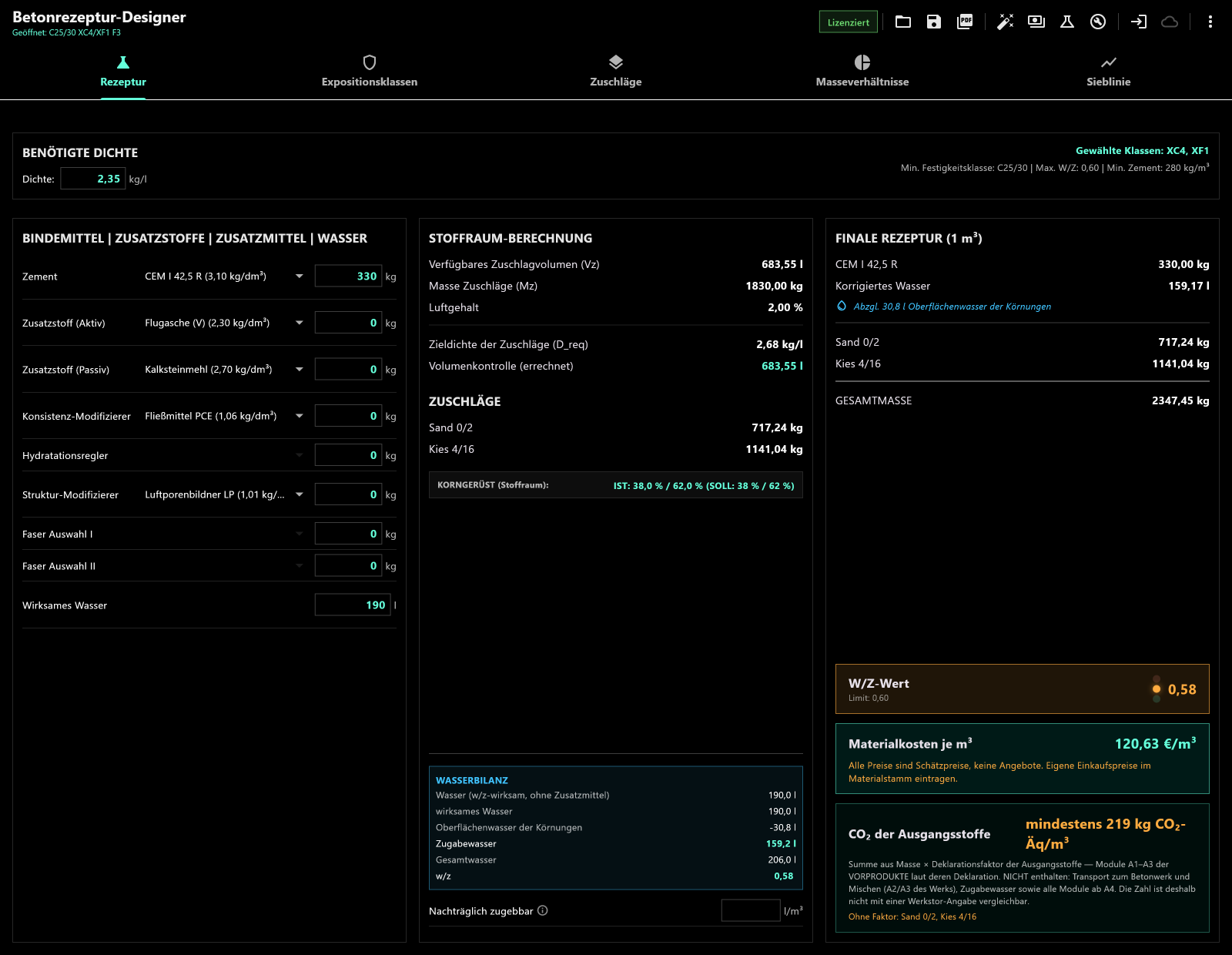Open the Expositionsklassen tab
Image resolution: width=1232 pixels, height=955 pixels.
[370, 72]
